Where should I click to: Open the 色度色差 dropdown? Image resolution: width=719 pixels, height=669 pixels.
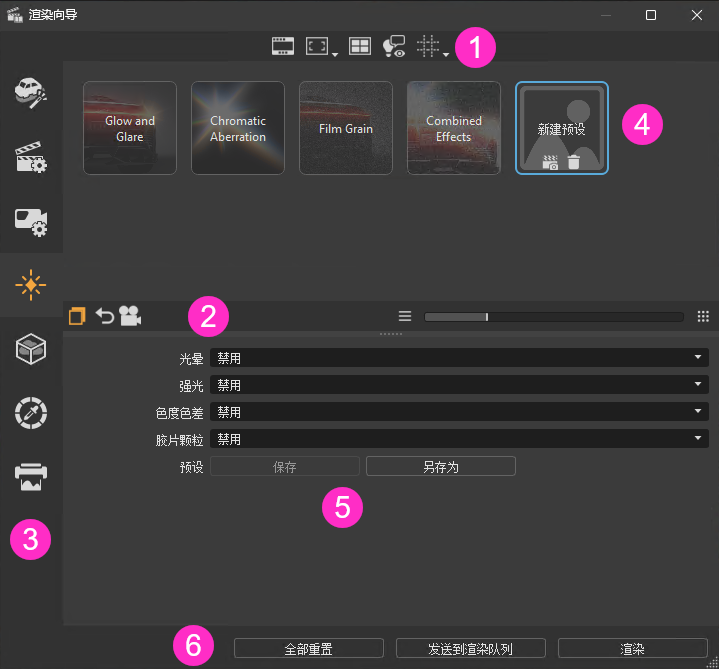[459, 412]
